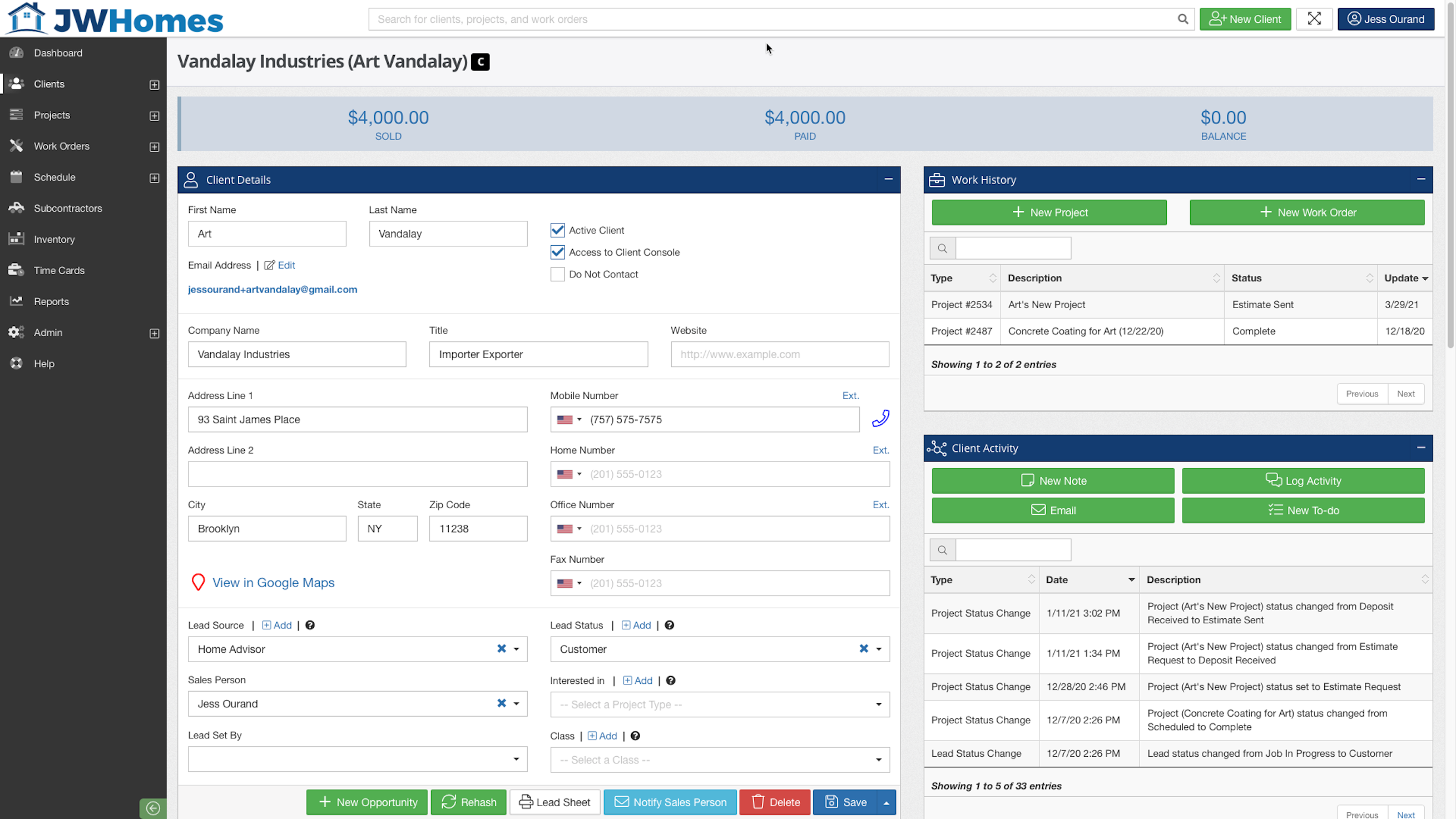Open the country flag selector for Home Number

571,474
